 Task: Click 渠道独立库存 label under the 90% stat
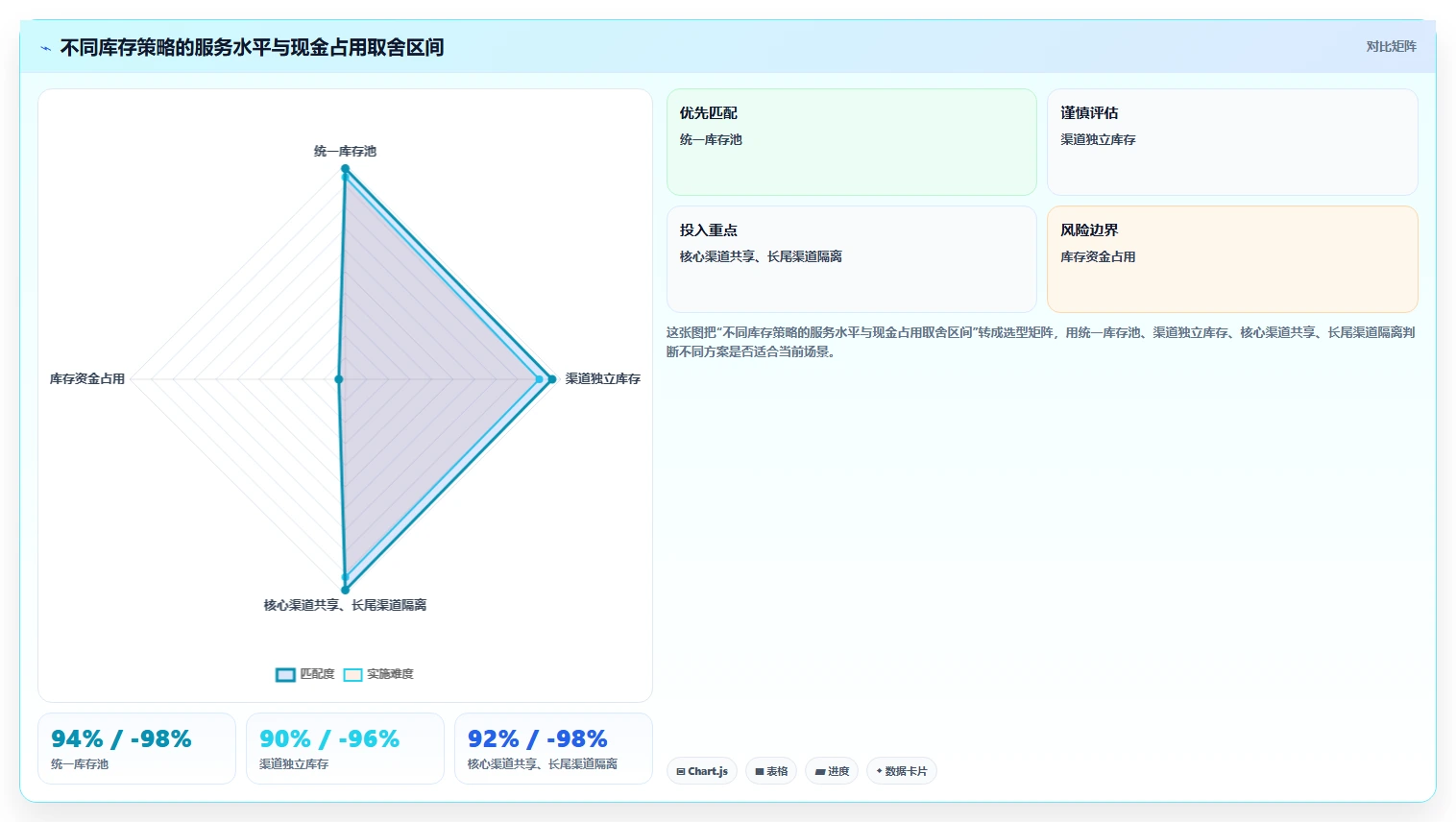[294, 764]
